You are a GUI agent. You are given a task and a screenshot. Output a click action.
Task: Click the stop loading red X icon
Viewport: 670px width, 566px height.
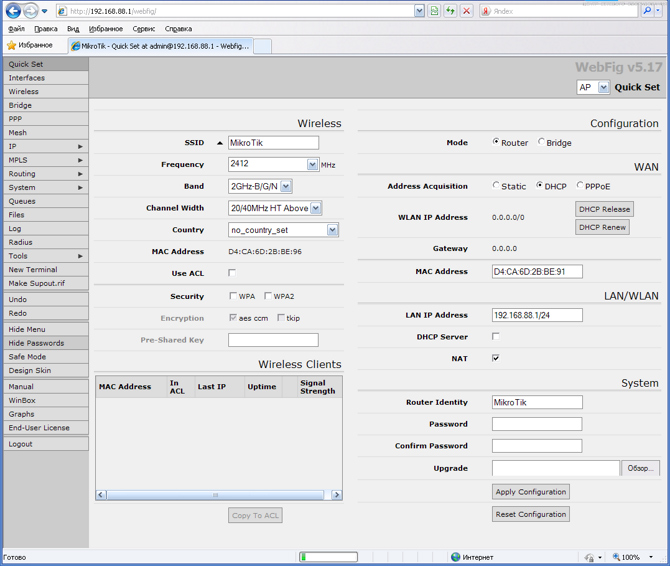point(466,11)
